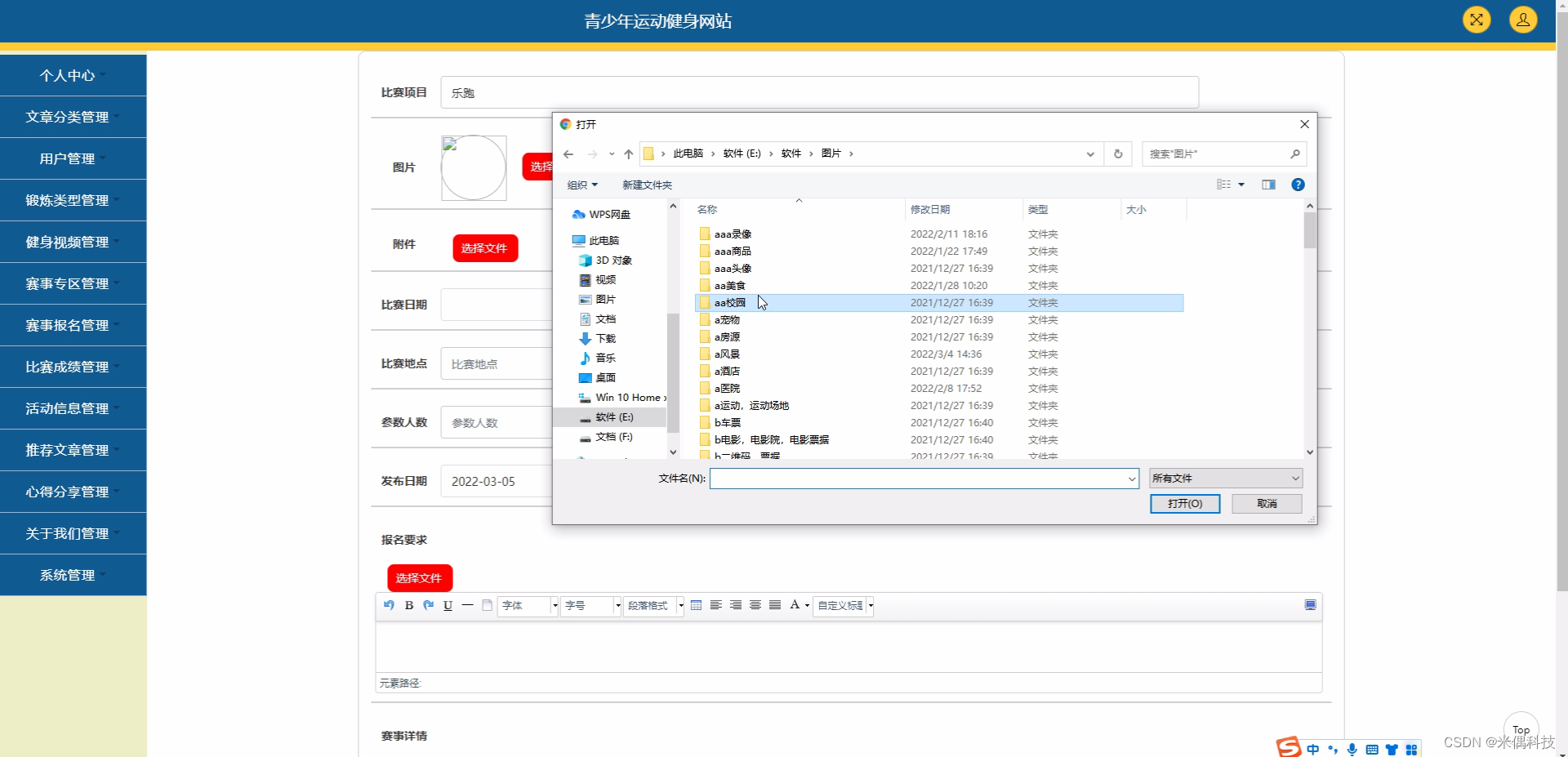The image size is (1568, 757).
Task: Click 软件 (E:) in the breadcrumb path
Action: point(742,154)
